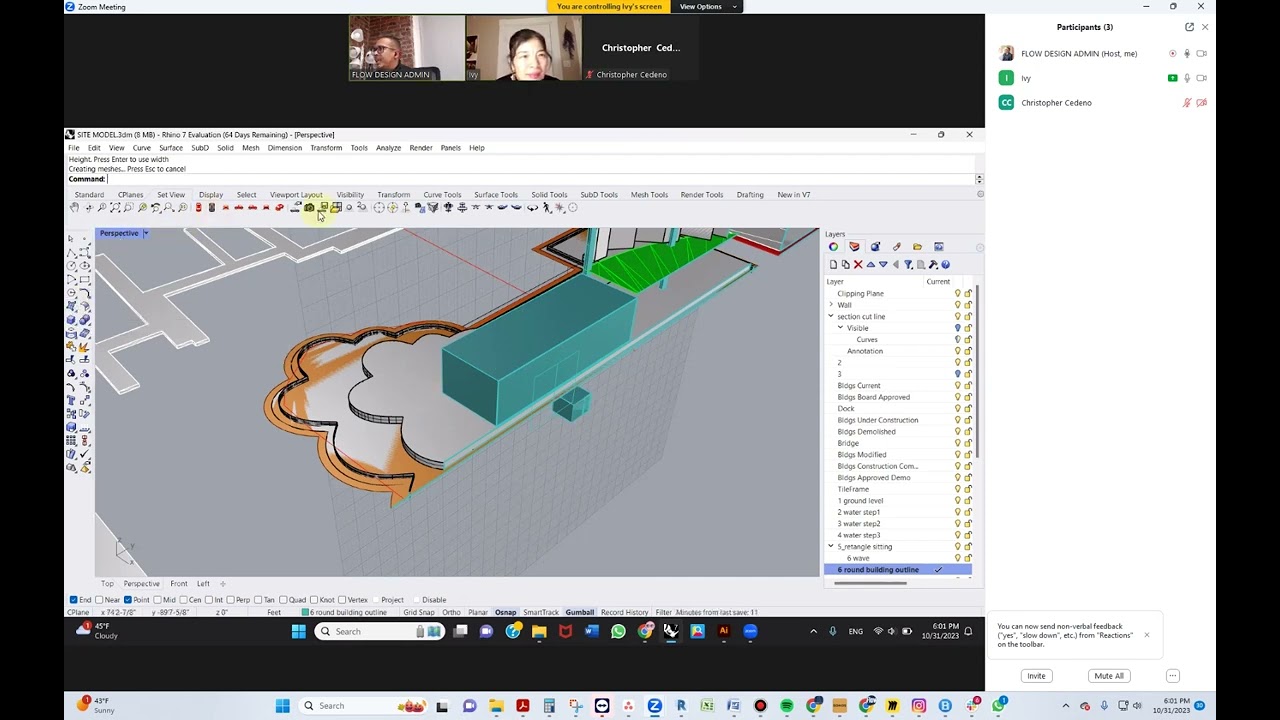Screen dimensions: 1280x720
Task: Open Adobe Illustrator from shared taskbar
Action: click(x=724, y=631)
